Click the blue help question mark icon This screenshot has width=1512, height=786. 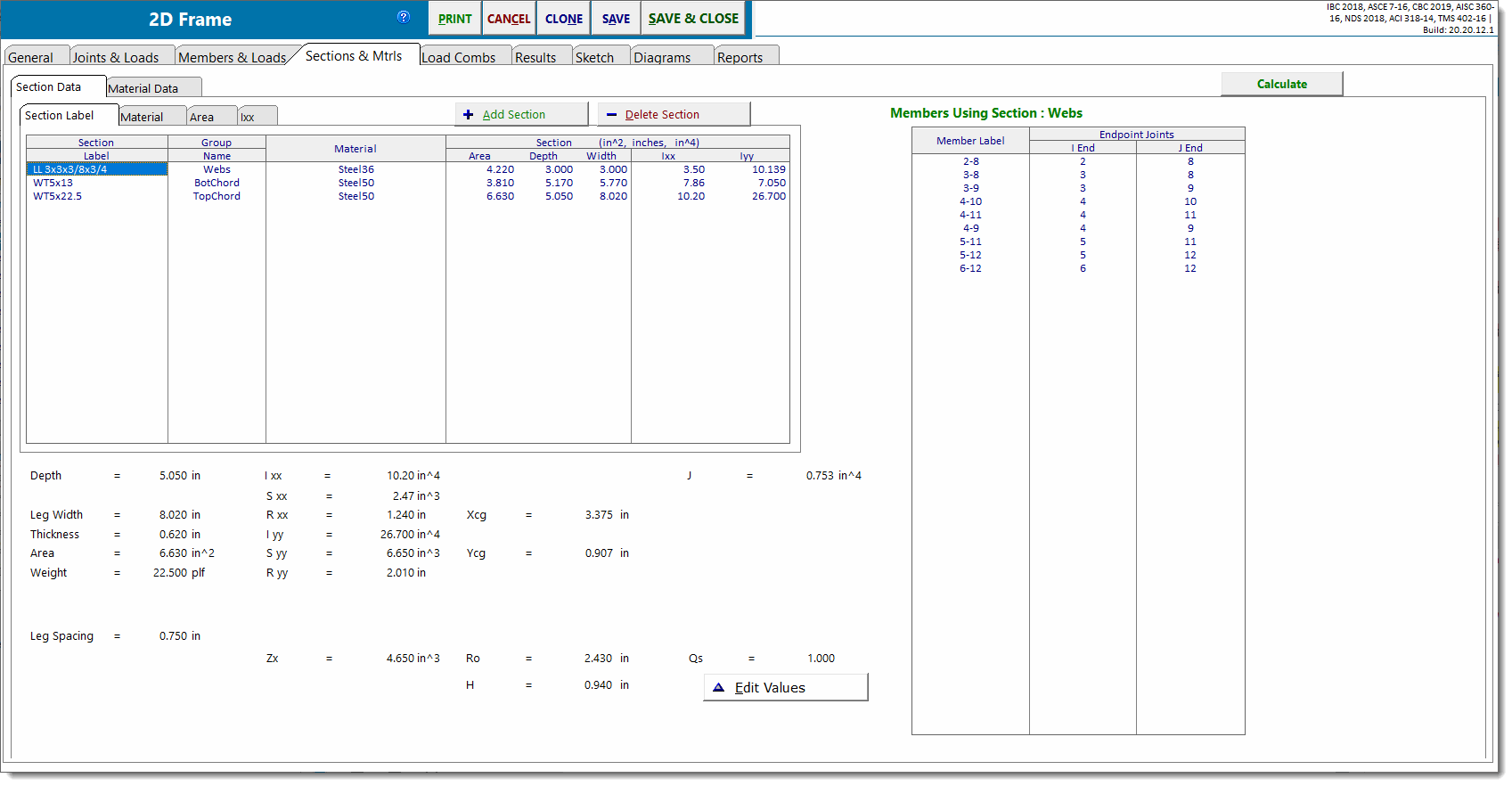click(x=404, y=17)
